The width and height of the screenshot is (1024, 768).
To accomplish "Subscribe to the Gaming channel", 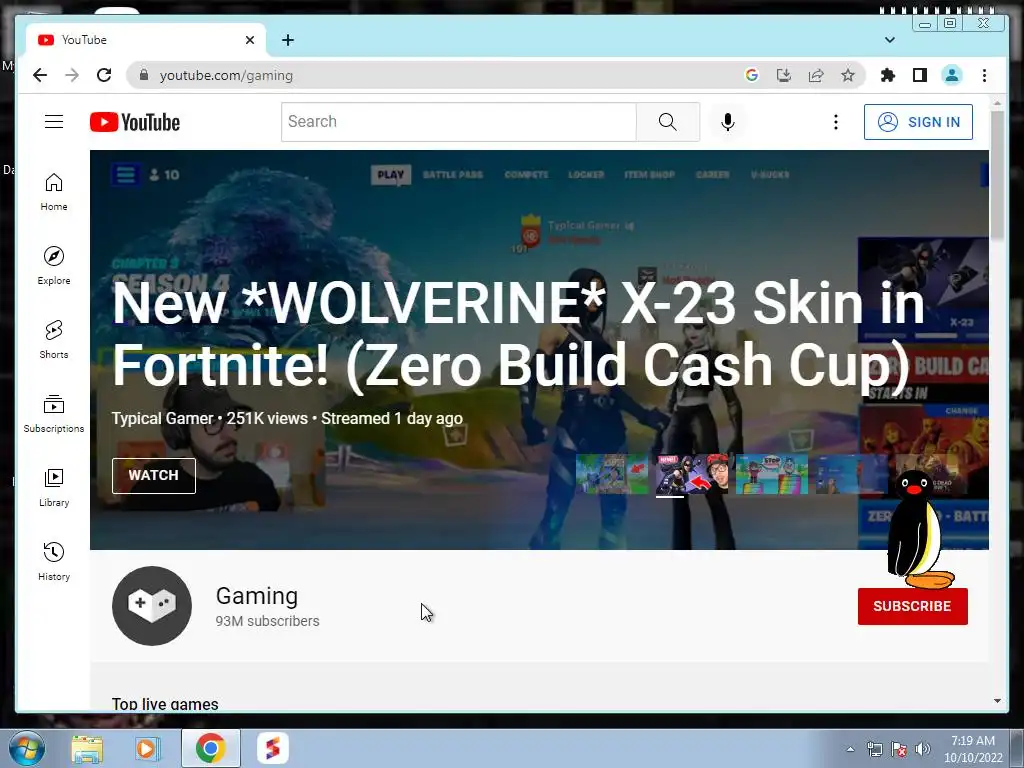I will tap(912, 606).
